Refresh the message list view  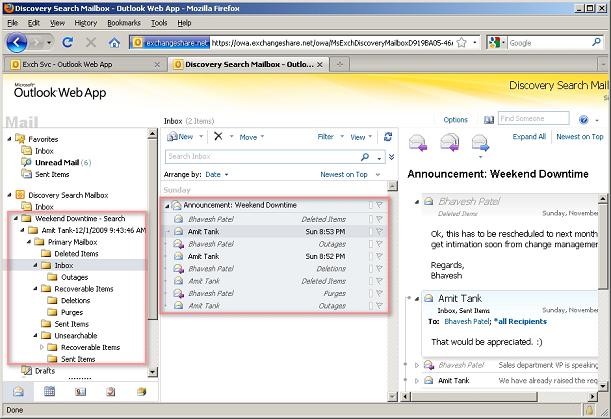(x=388, y=136)
